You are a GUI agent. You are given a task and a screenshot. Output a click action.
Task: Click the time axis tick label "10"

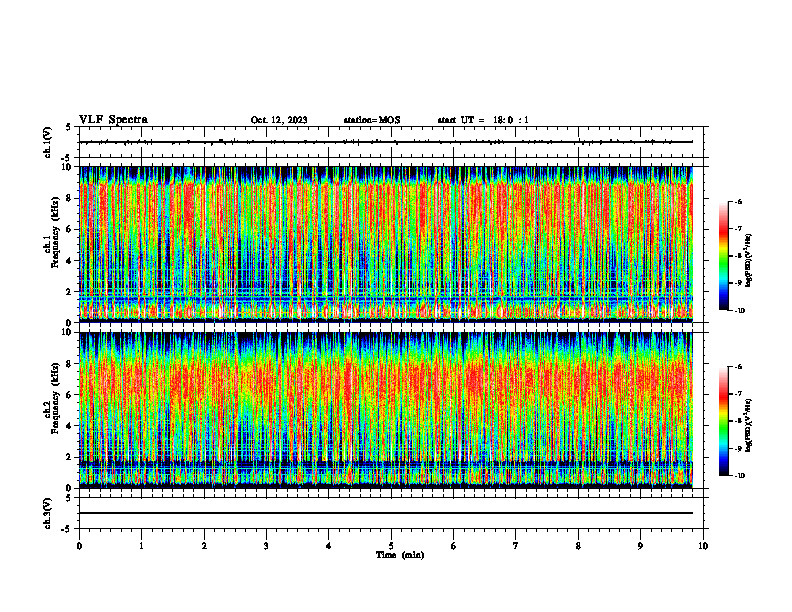[703, 546]
